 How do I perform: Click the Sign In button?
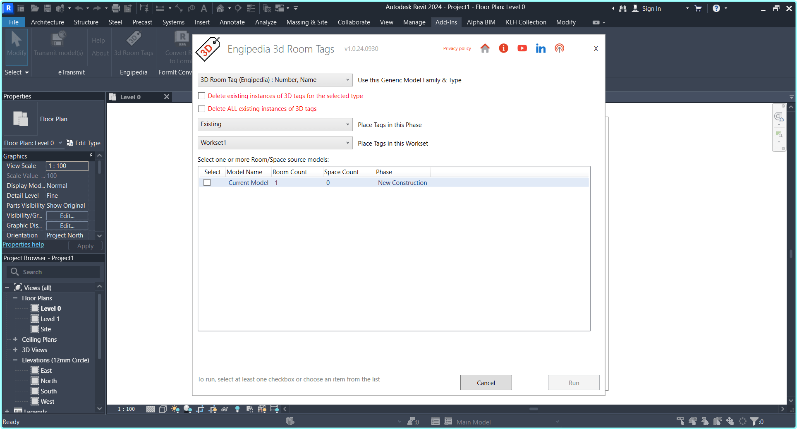click(647, 8)
